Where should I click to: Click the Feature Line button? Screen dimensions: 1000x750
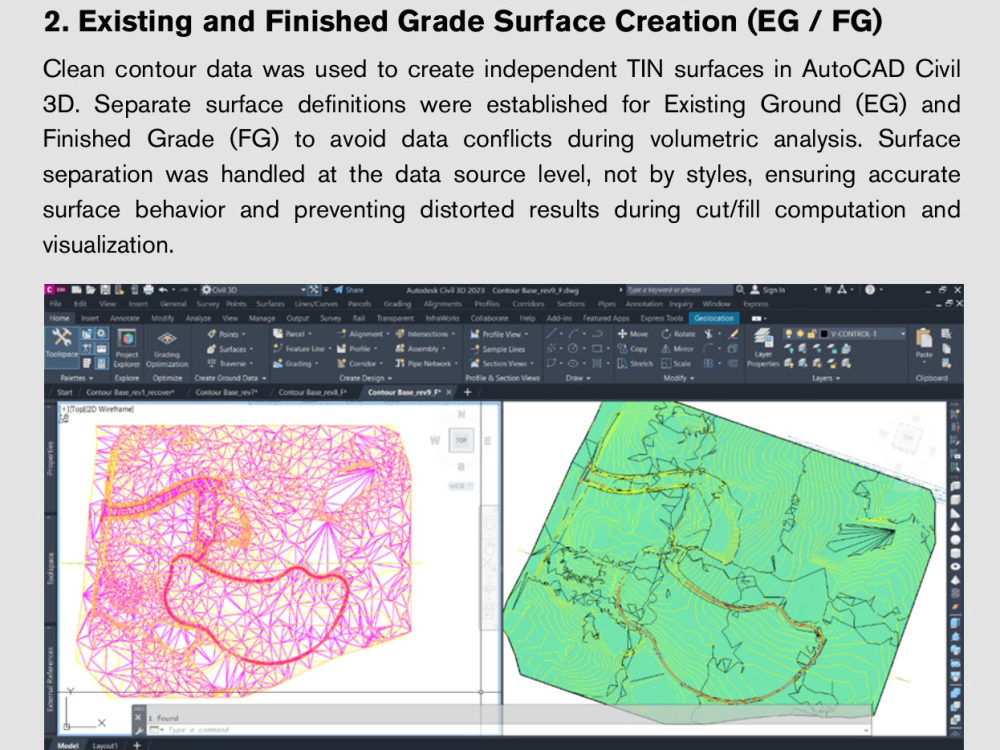click(301, 349)
